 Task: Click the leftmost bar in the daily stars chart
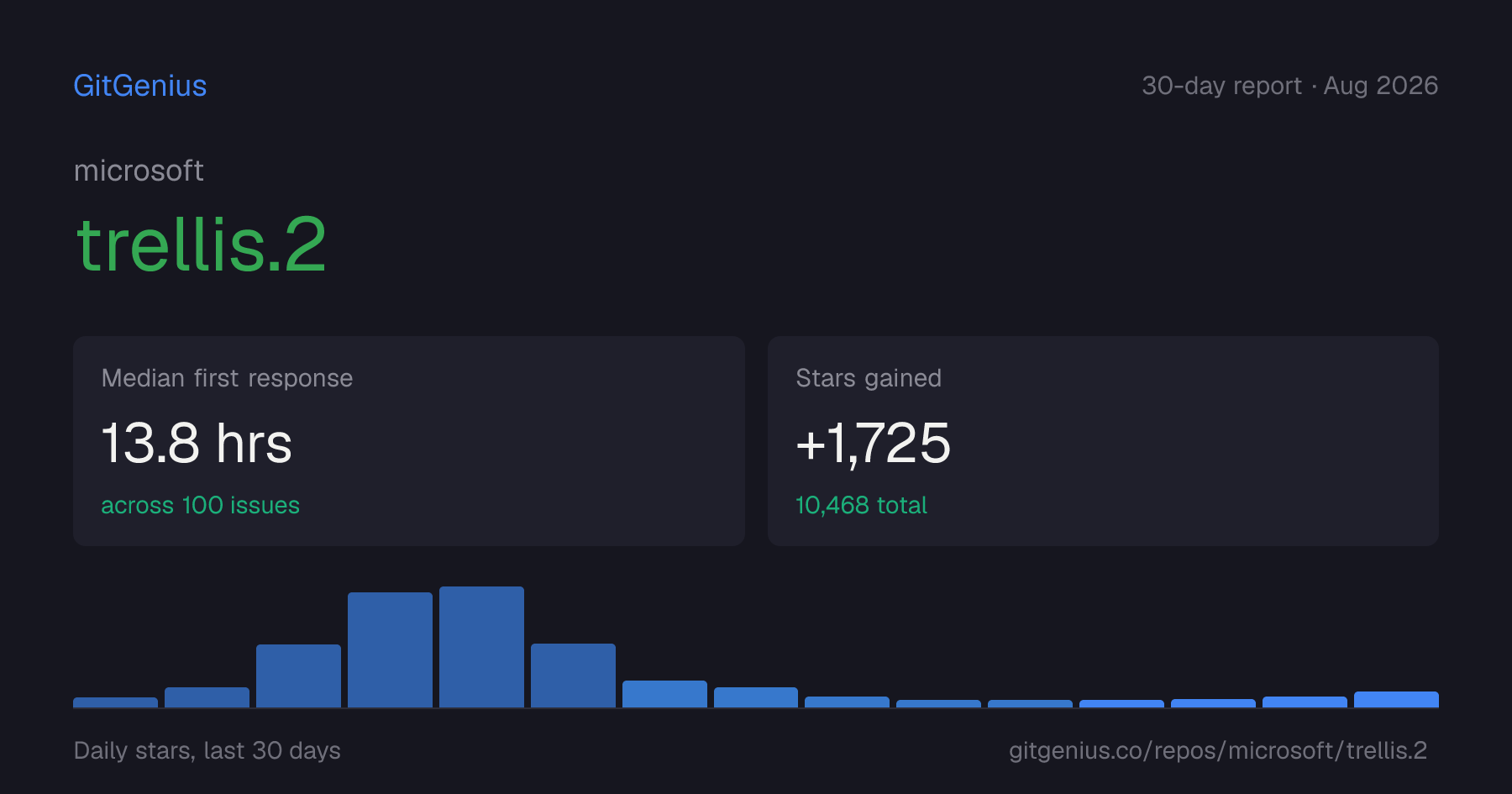point(115,702)
